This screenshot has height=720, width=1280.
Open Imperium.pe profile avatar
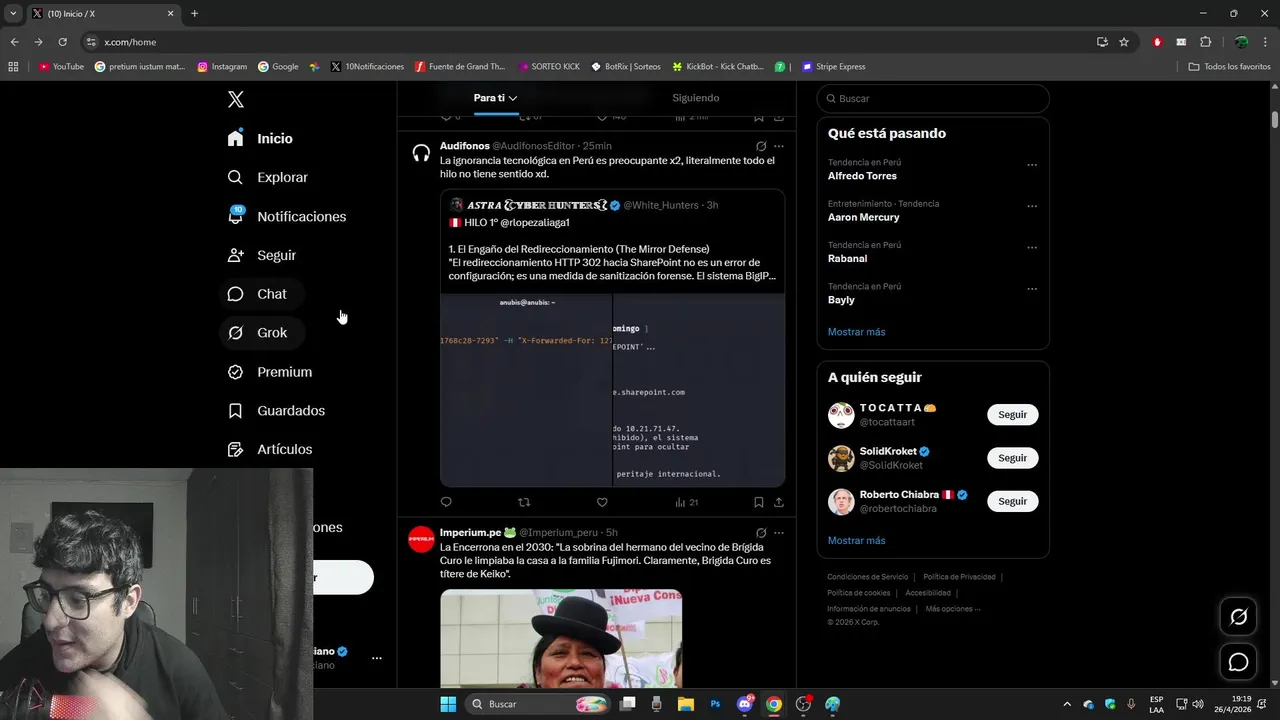pos(421,539)
